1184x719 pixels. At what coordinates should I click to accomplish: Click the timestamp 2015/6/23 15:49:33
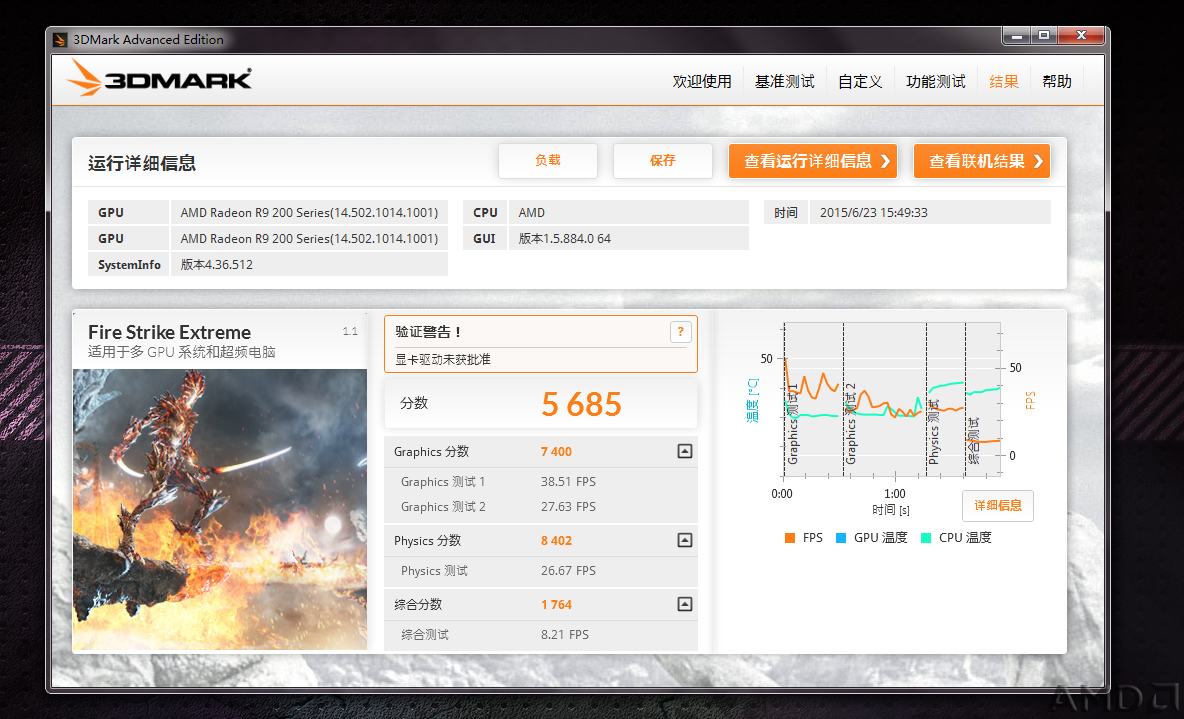point(874,213)
